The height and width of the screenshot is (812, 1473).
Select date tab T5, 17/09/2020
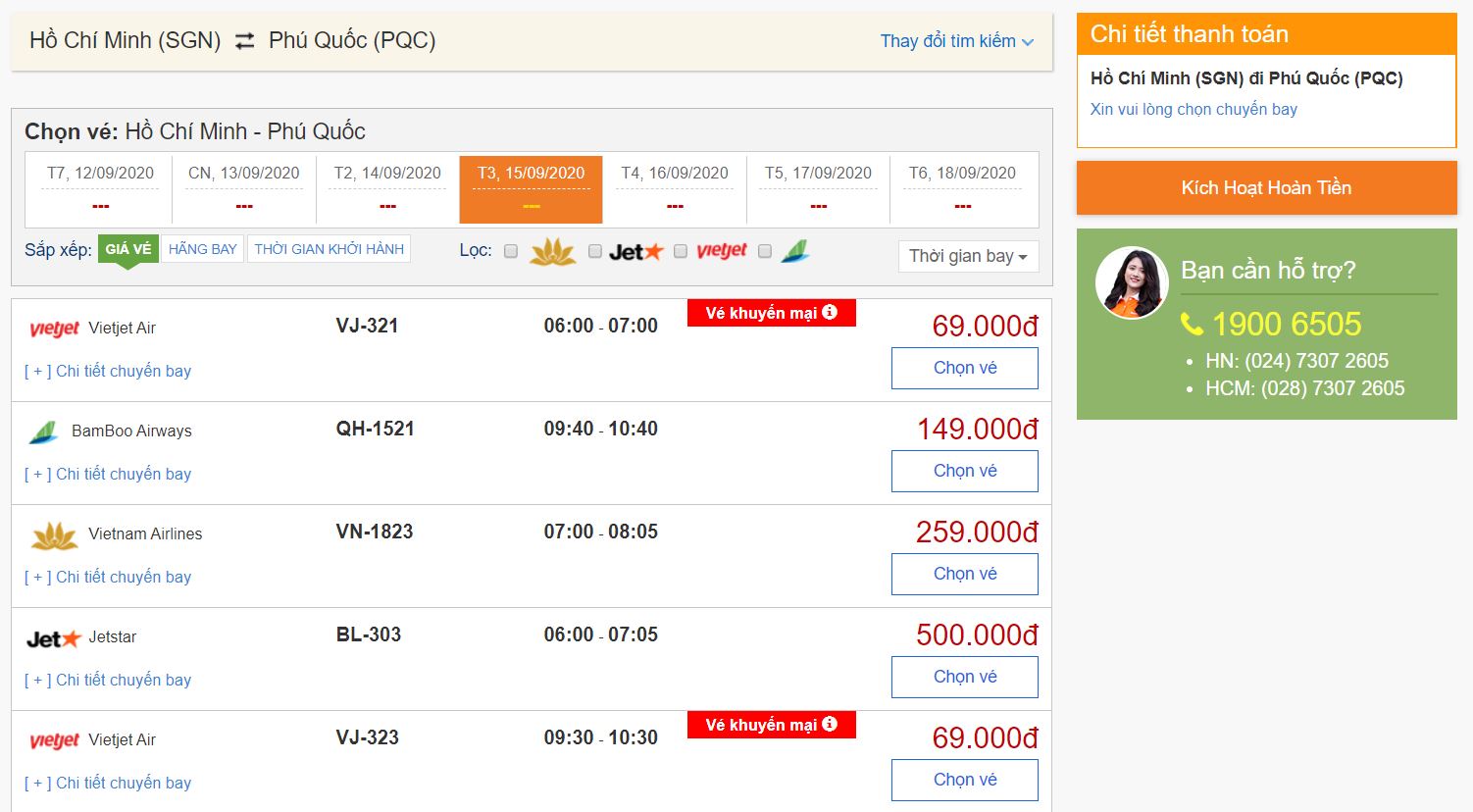click(x=818, y=188)
